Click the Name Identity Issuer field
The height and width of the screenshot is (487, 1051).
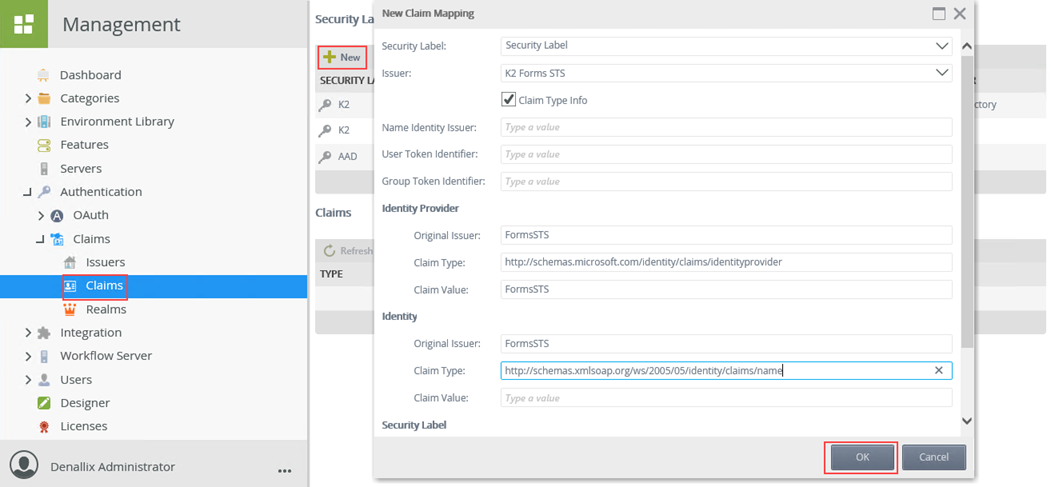tap(727, 127)
